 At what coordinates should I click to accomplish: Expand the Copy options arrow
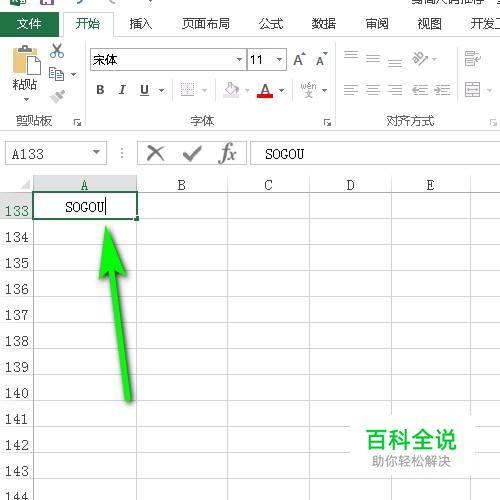pyautogui.click(x=73, y=74)
